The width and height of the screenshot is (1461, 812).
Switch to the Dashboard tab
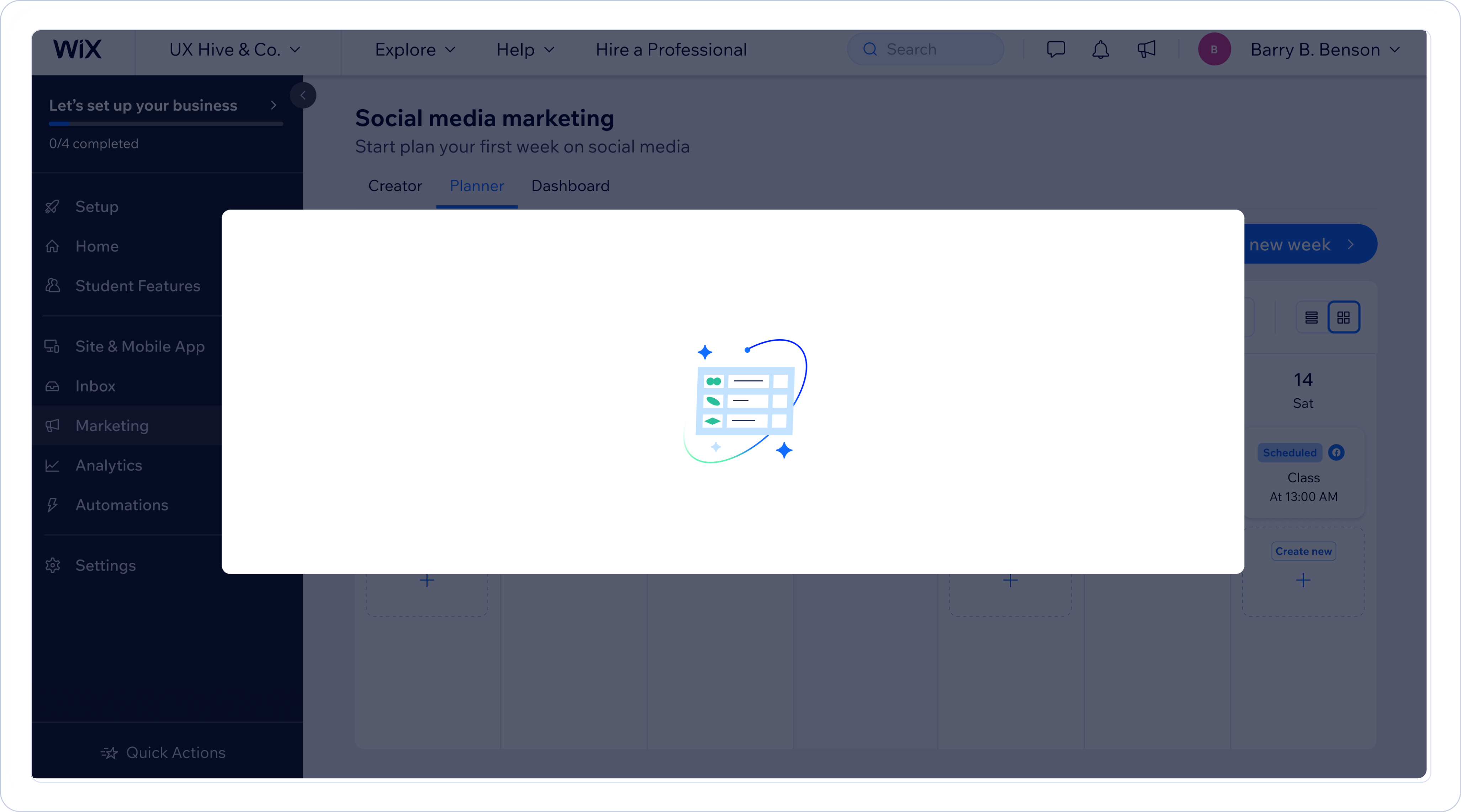click(x=570, y=186)
